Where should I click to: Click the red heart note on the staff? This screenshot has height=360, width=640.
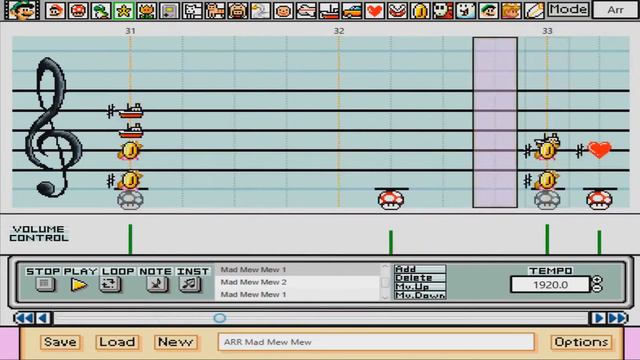tap(599, 150)
